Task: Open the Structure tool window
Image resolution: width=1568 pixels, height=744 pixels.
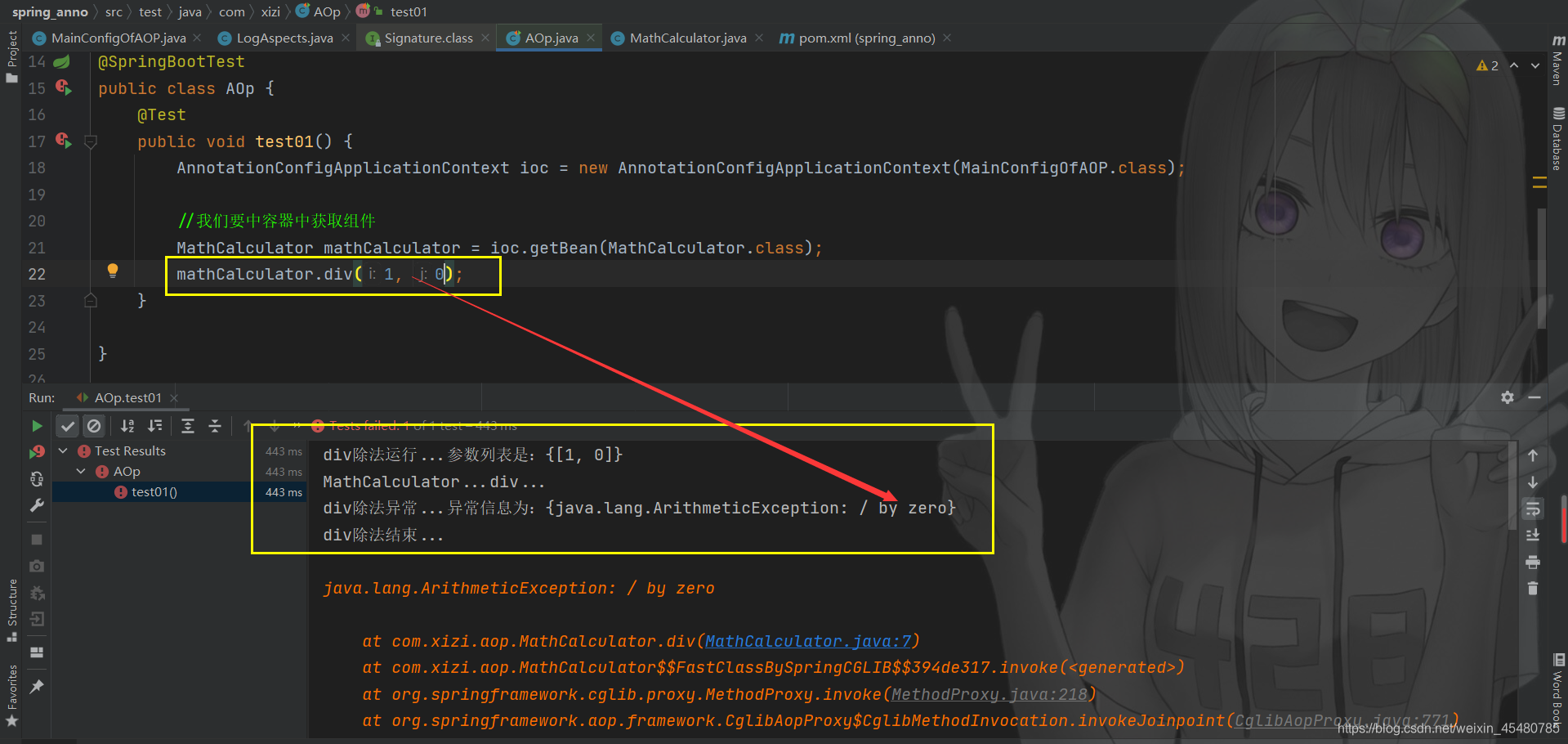Action: click(11, 610)
